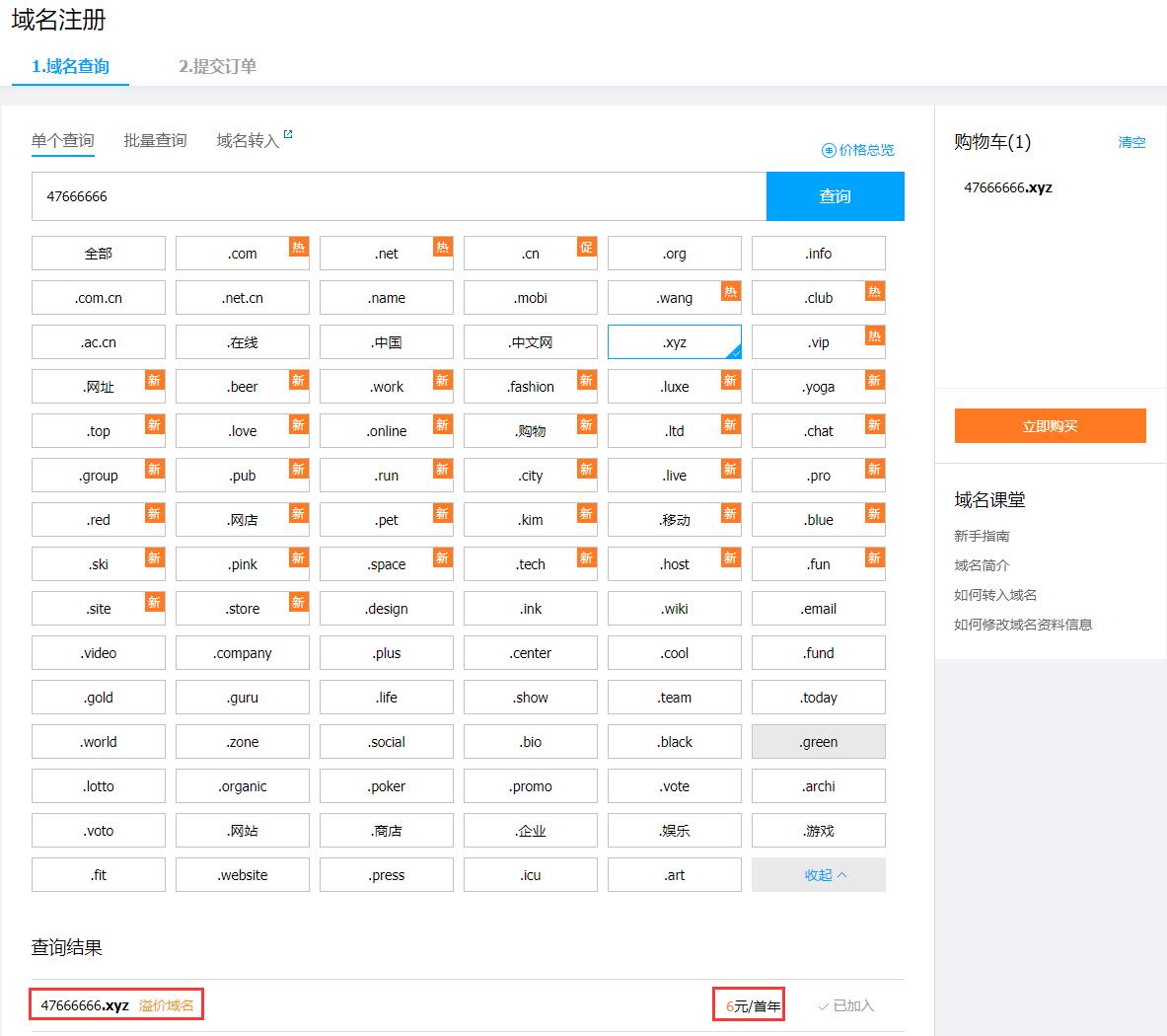Switch to 批量查询 tab
This screenshot has width=1167, height=1036.
[x=155, y=140]
